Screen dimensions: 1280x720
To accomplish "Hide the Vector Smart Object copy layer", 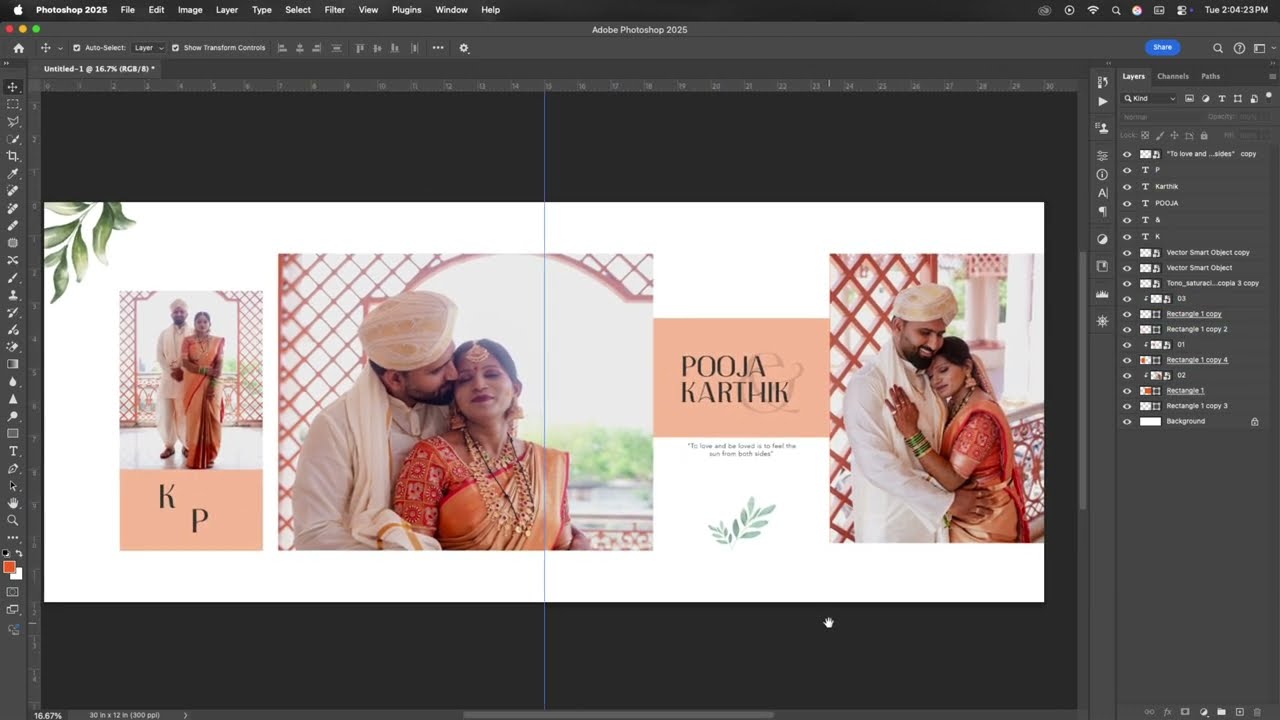I will click(x=1127, y=253).
